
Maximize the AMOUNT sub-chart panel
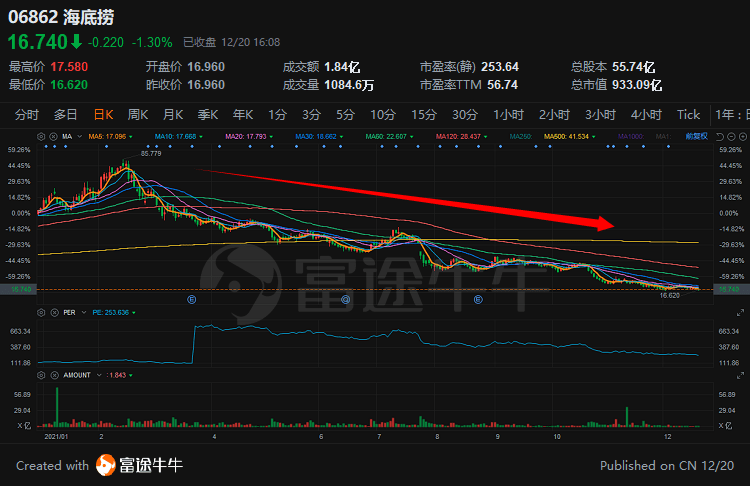740,376
